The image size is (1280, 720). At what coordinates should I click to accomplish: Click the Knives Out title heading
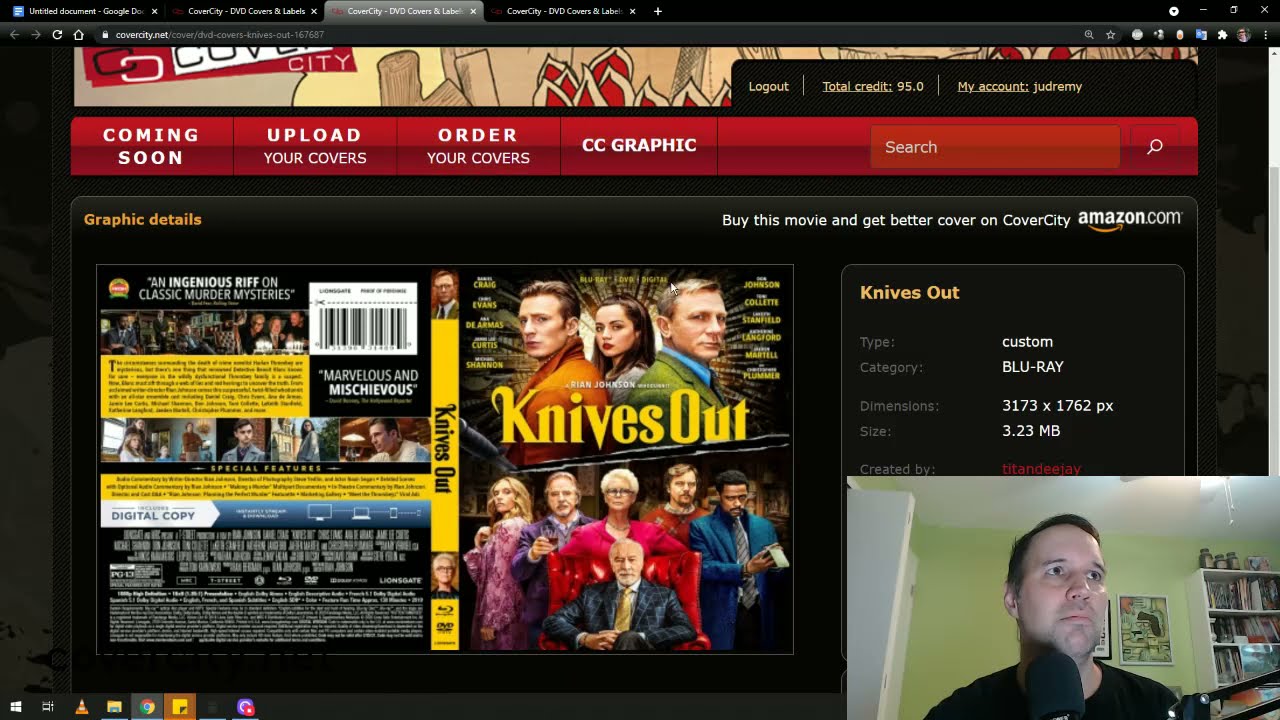(909, 293)
